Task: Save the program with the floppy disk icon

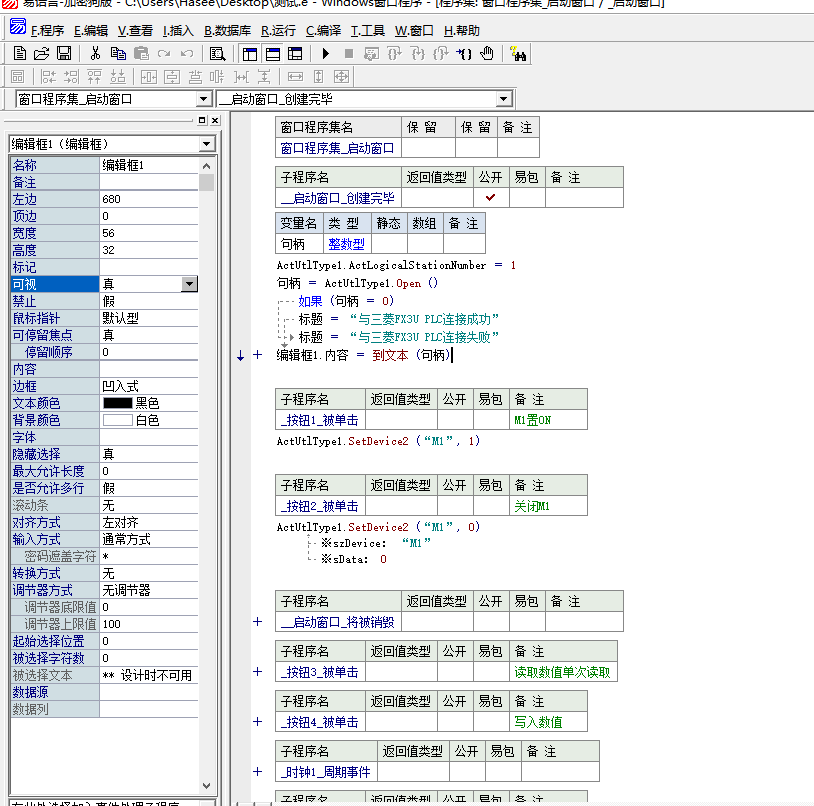Action: (x=63, y=53)
